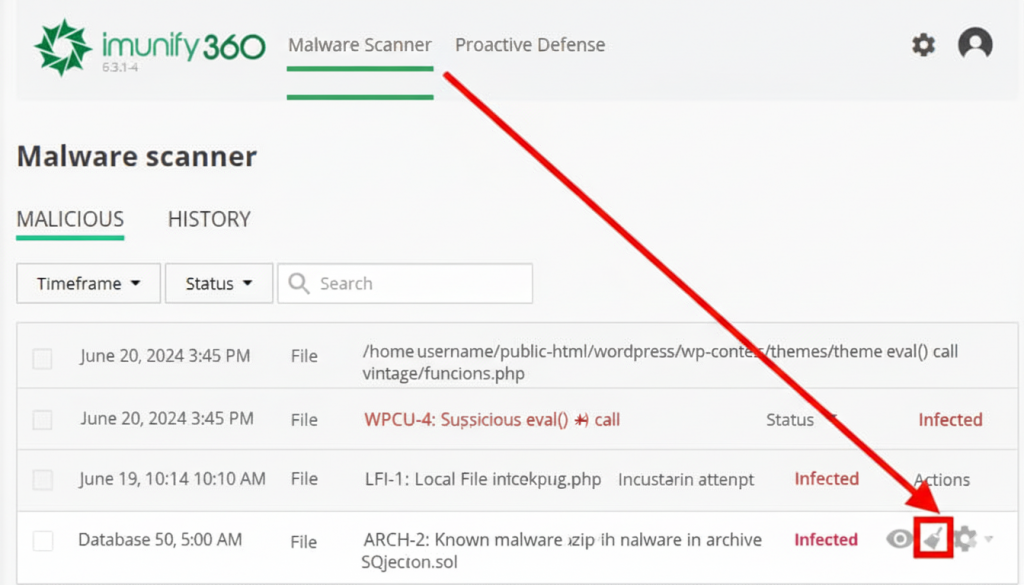The image size is (1024, 585).
Task: Tick the checkbox for the LFI-1 row
Action: (42, 480)
